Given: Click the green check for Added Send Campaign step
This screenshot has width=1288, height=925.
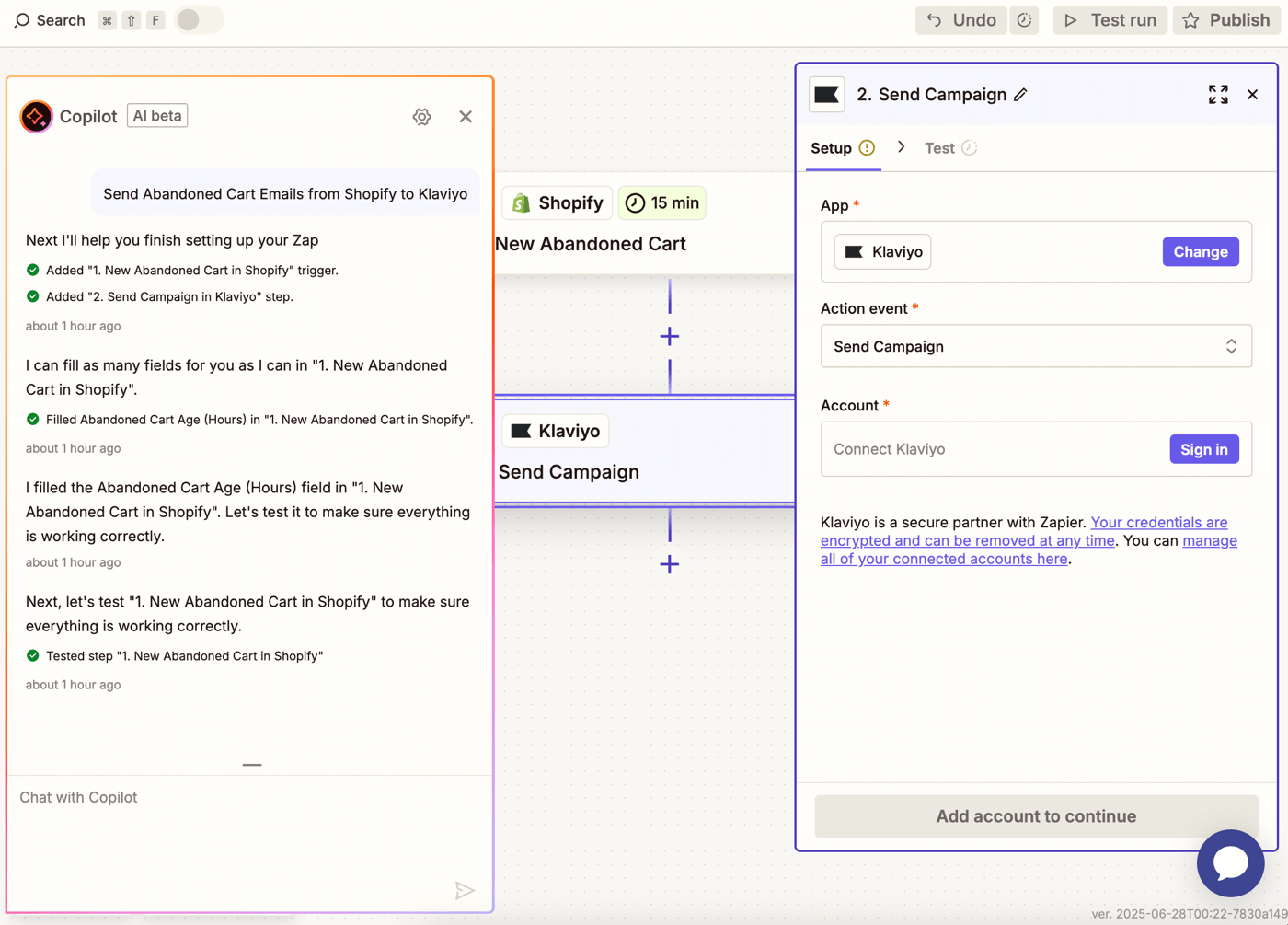Looking at the screenshot, I should pyautogui.click(x=33, y=297).
